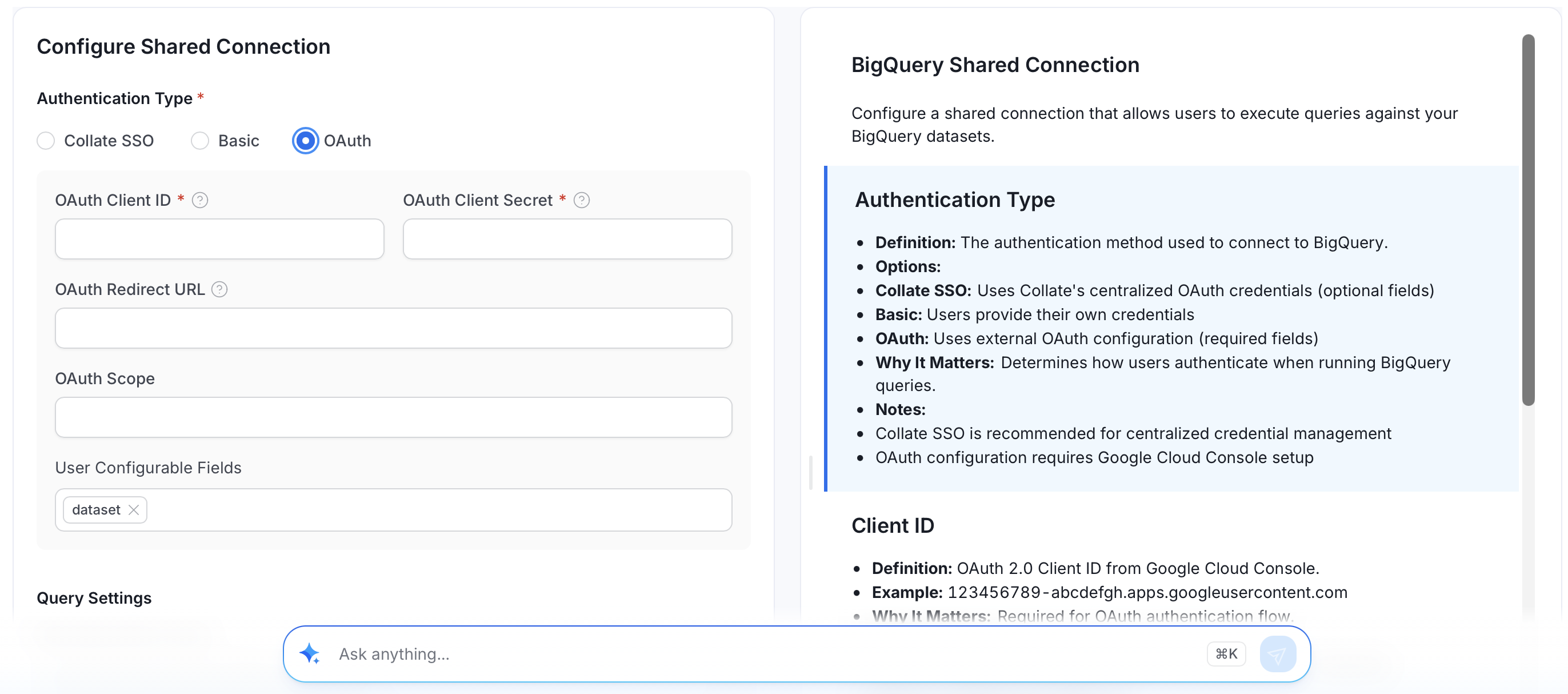Image resolution: width=1568 pixels, height=694 pixels.
Task: Click the "Collate SSO is recommended" note
Action: point(1133,433)
